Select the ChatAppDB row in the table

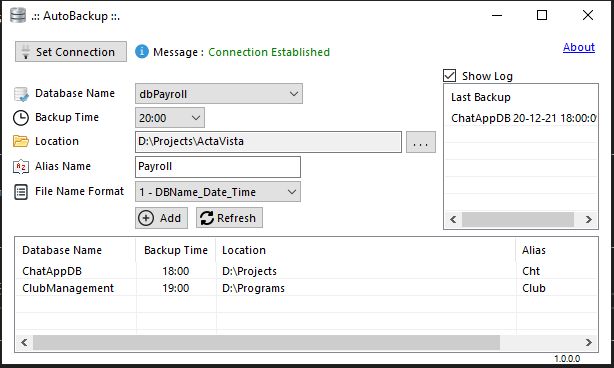click(x=306, y=271)
